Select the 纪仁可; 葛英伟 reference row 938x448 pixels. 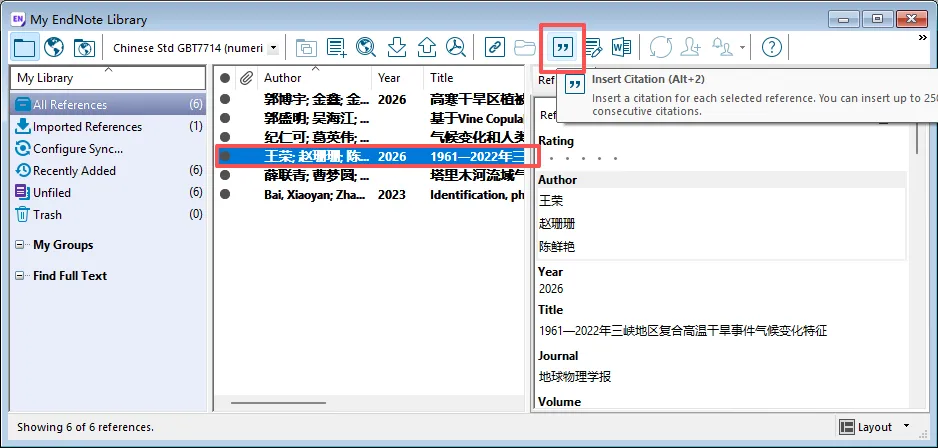coord(370,138)
